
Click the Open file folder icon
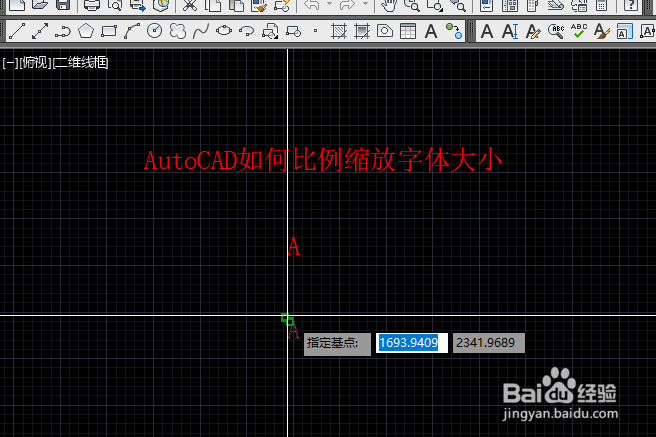[x=40, y=5]
